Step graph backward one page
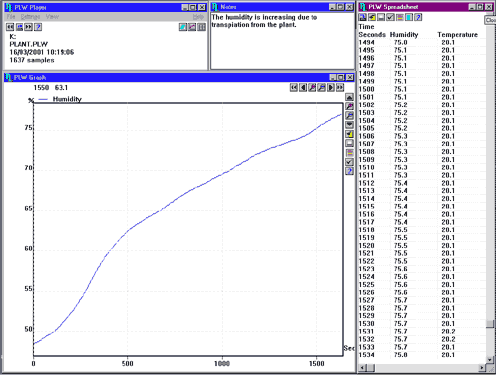496x375 pixels. tap(303, 88)
